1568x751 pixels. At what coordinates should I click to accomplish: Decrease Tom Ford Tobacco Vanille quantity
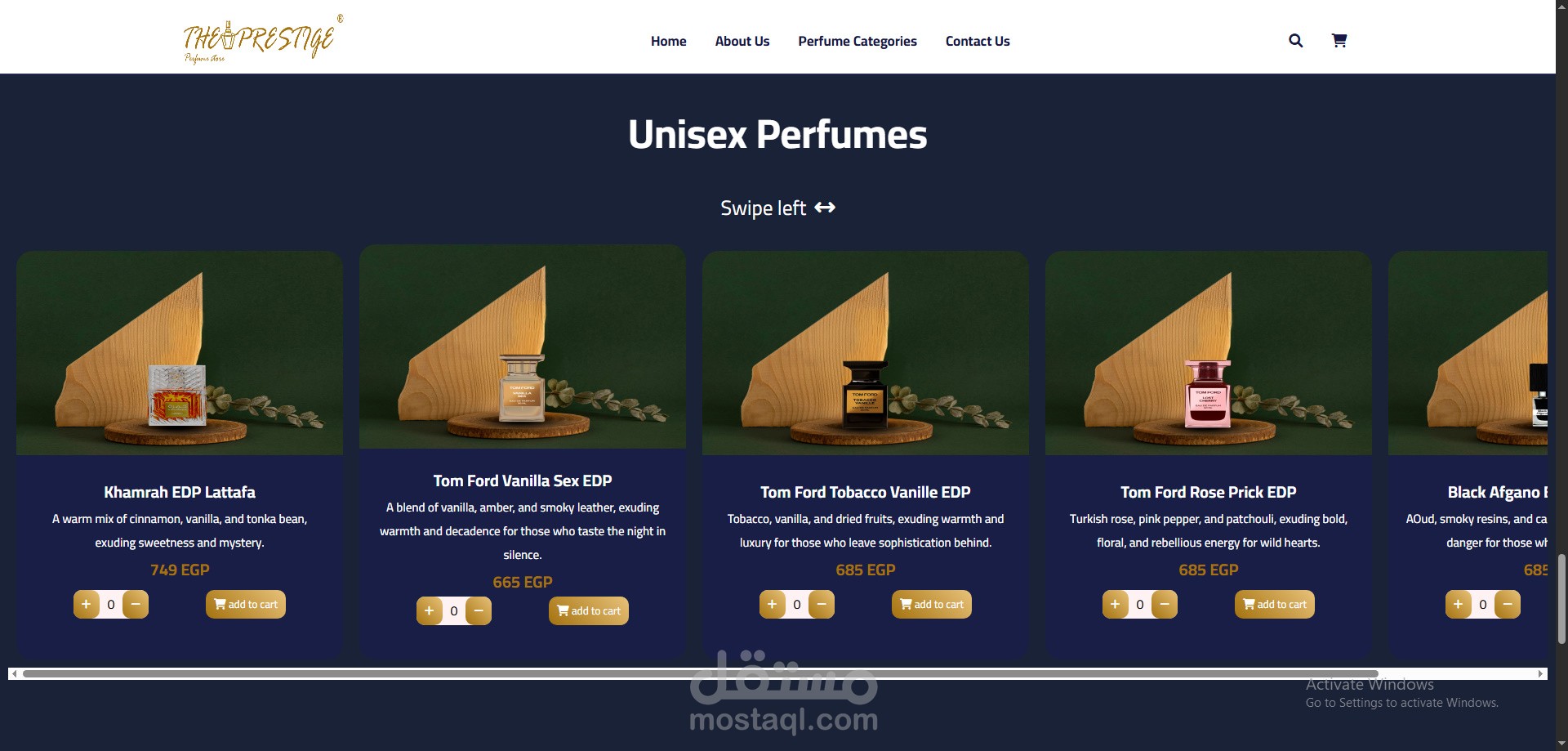(822, 605)
